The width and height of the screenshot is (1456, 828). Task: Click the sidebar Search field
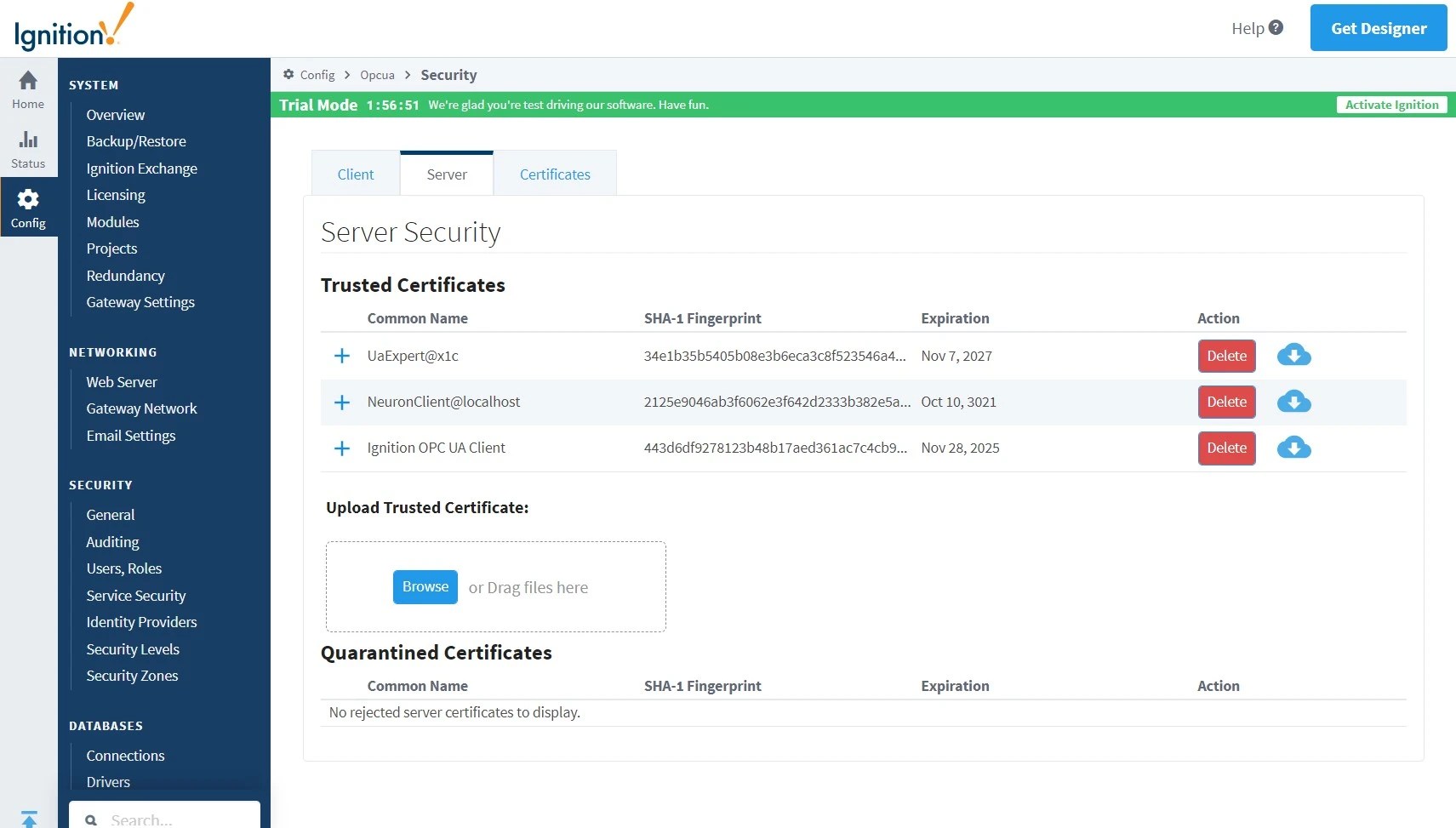164,815
